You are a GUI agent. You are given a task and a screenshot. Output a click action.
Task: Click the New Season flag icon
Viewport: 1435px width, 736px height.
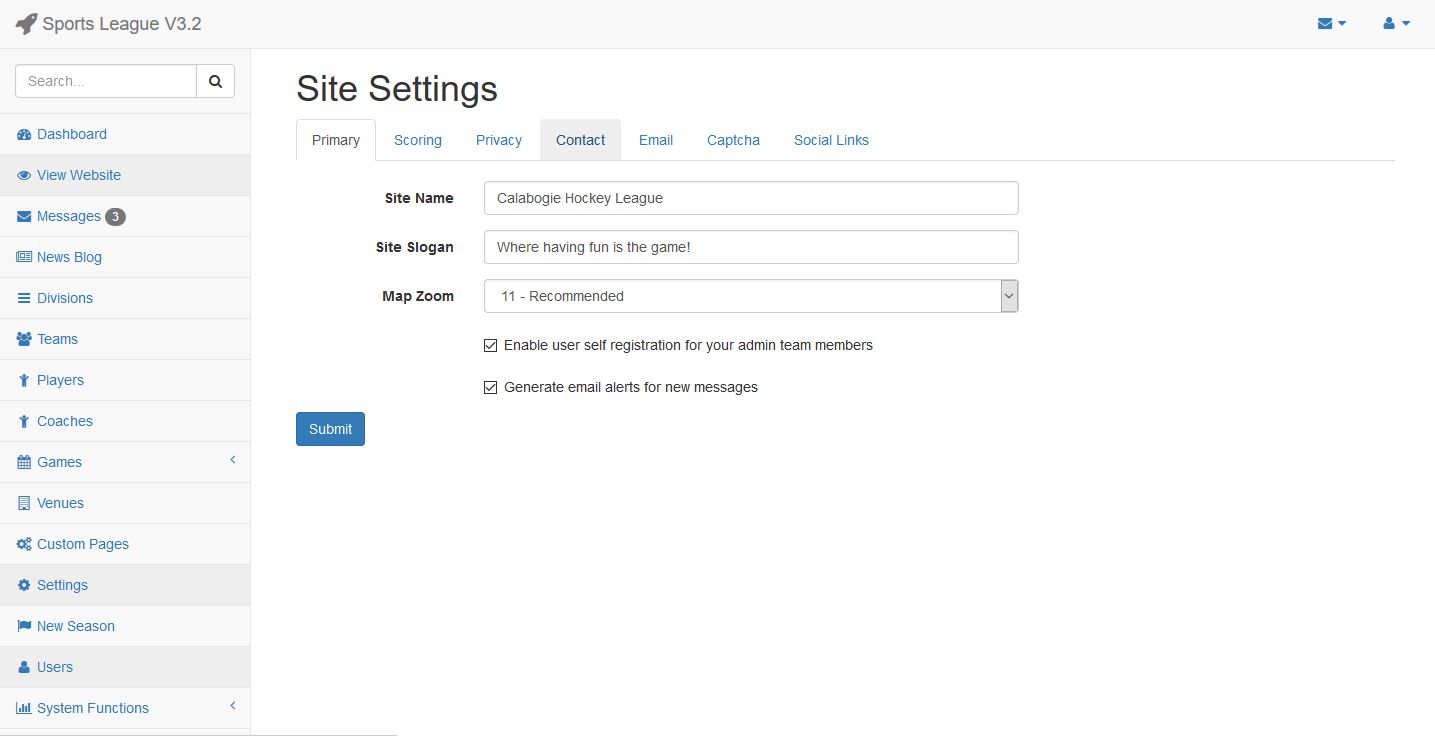pyautogui.click(x=24, y=626)
